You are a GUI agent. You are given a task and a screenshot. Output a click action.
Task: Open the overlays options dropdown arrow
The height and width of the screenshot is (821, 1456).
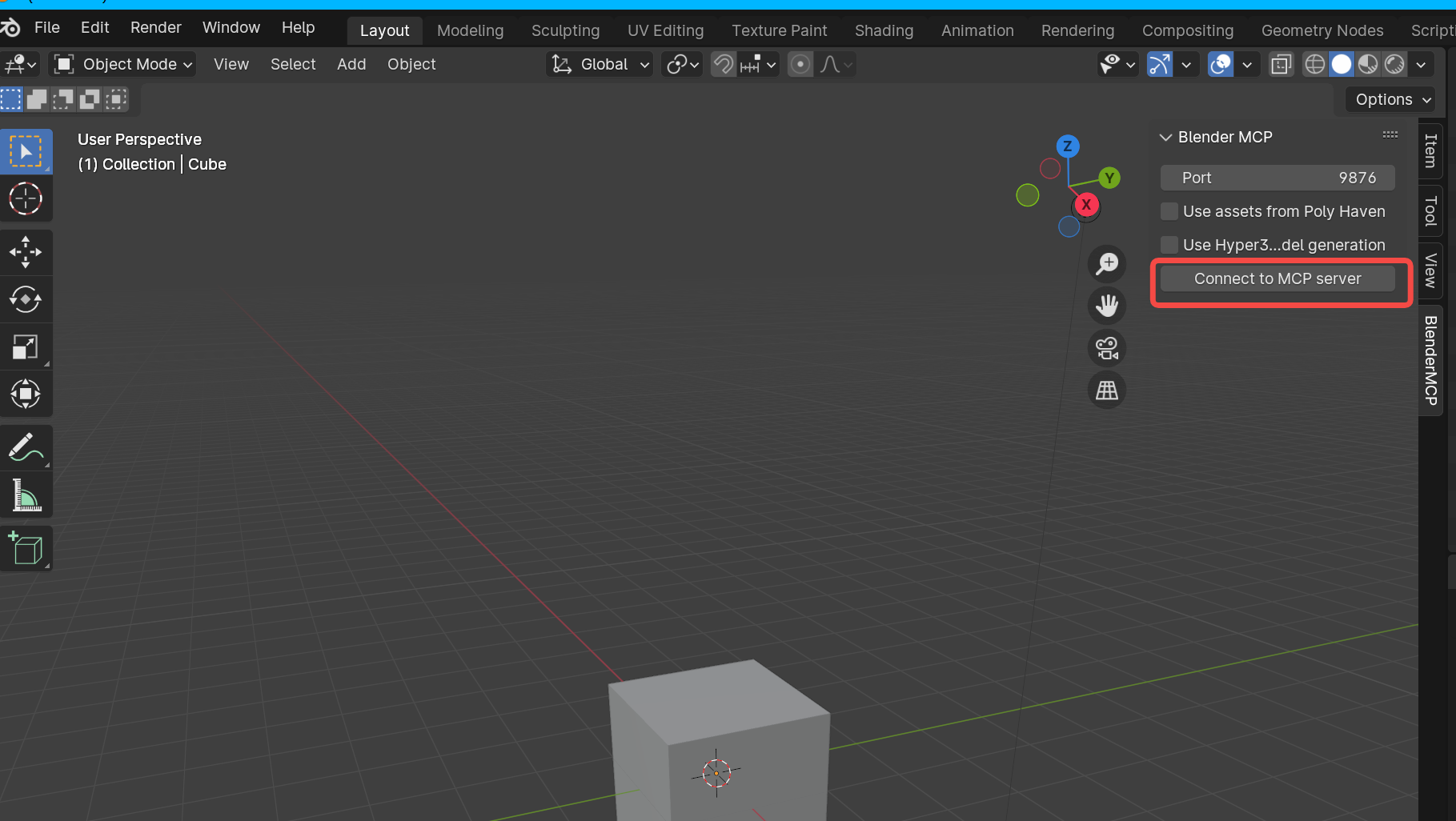pos(1247,64)
